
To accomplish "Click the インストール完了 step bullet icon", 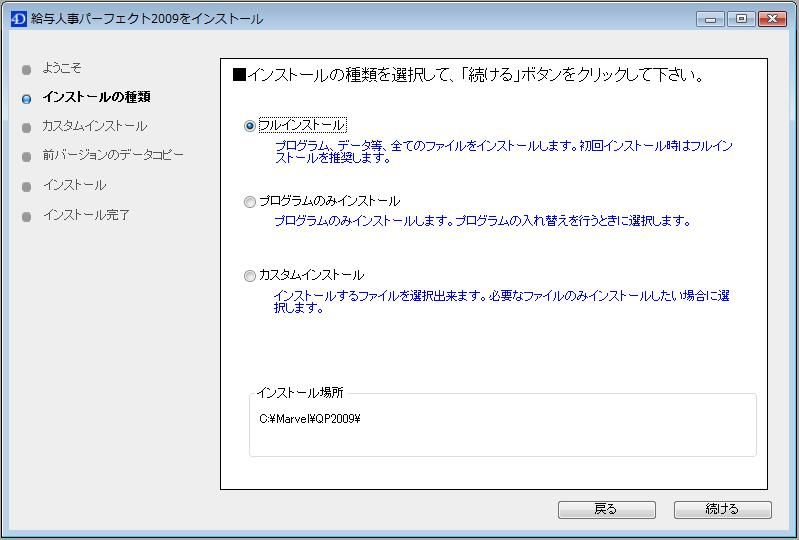I will [27, 217].
